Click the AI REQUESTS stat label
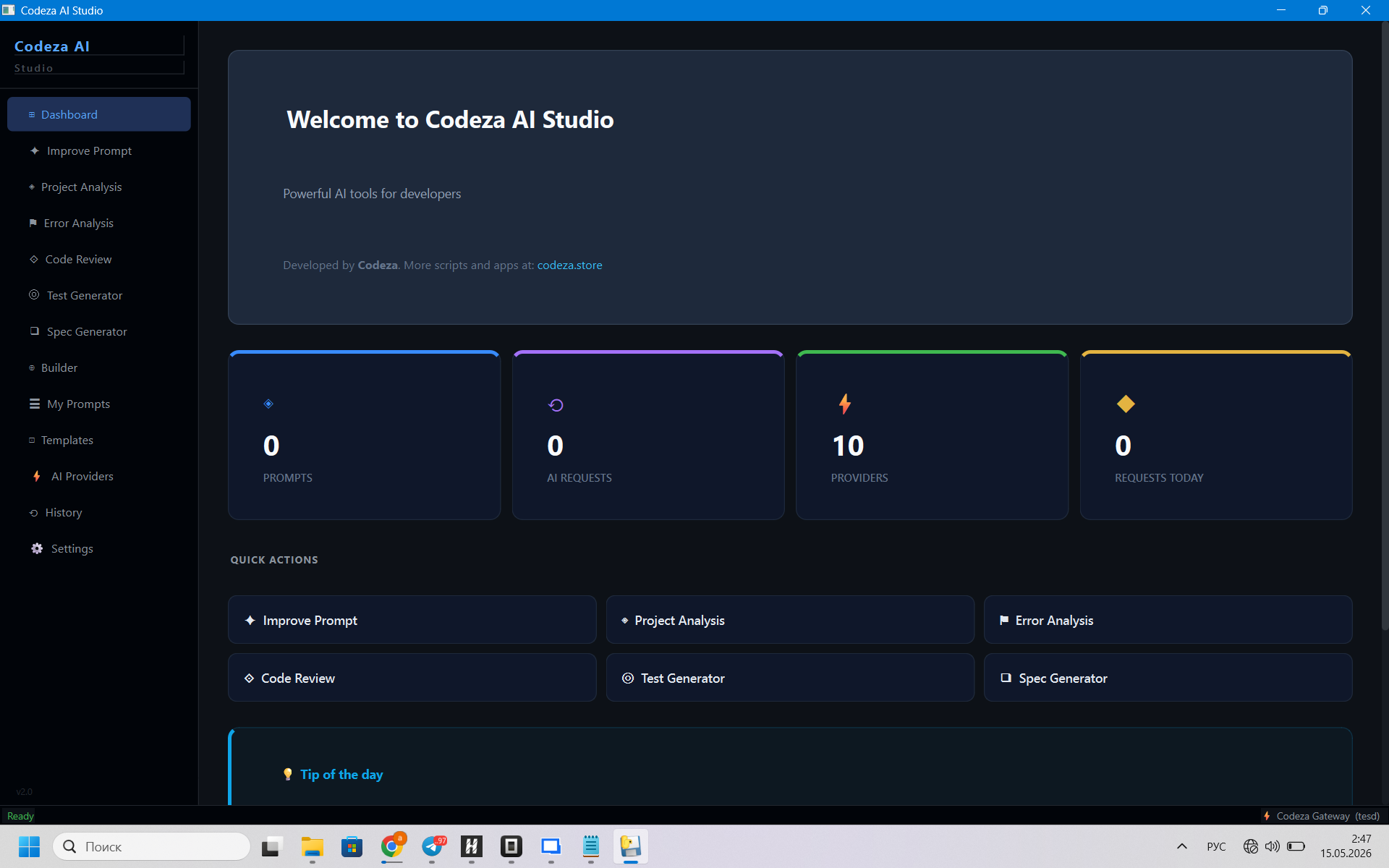This screenshot has width=1389, height=868. [579, 477]
